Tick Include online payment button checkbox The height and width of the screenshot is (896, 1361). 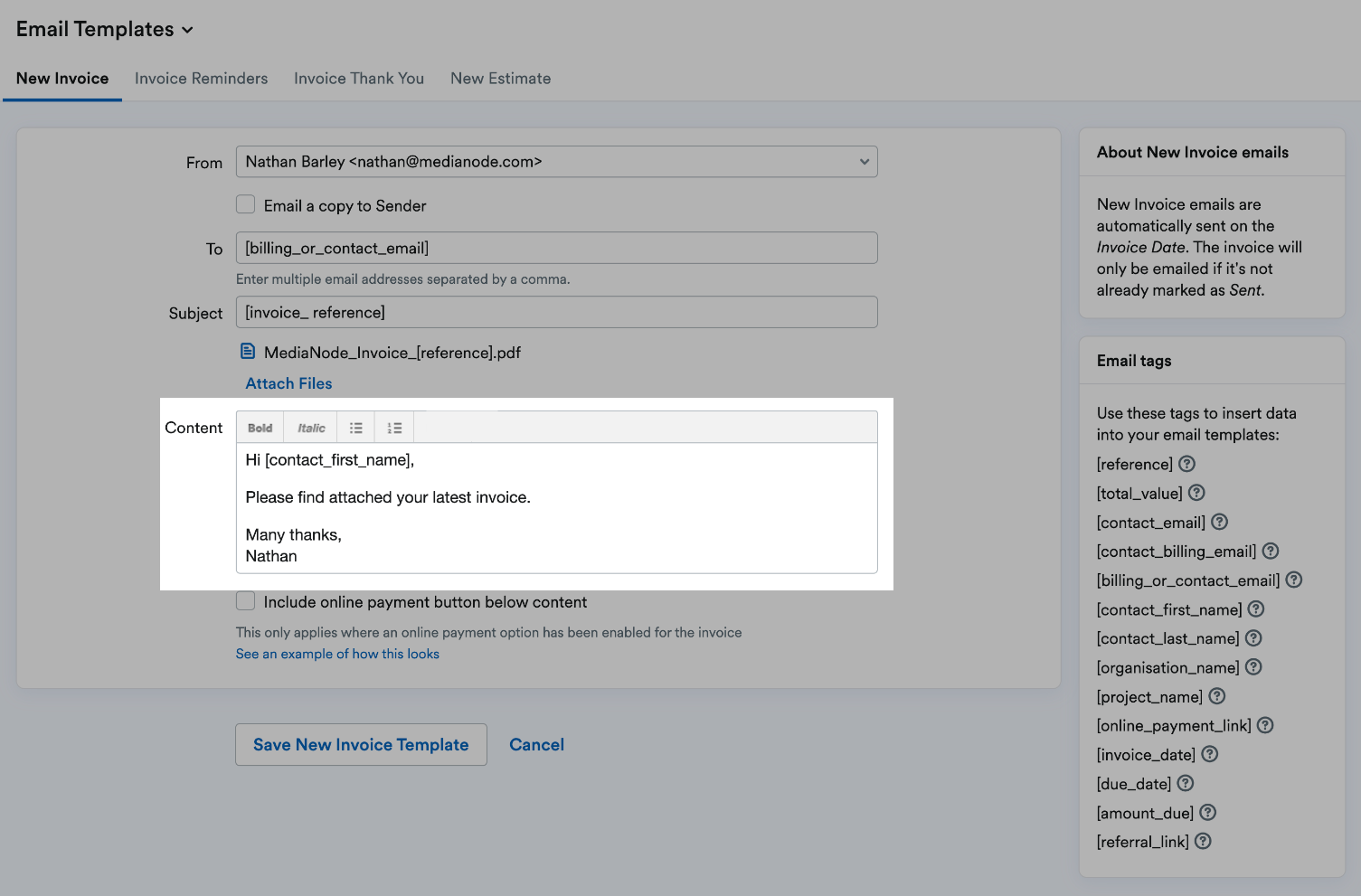click(x=246, y=601)
